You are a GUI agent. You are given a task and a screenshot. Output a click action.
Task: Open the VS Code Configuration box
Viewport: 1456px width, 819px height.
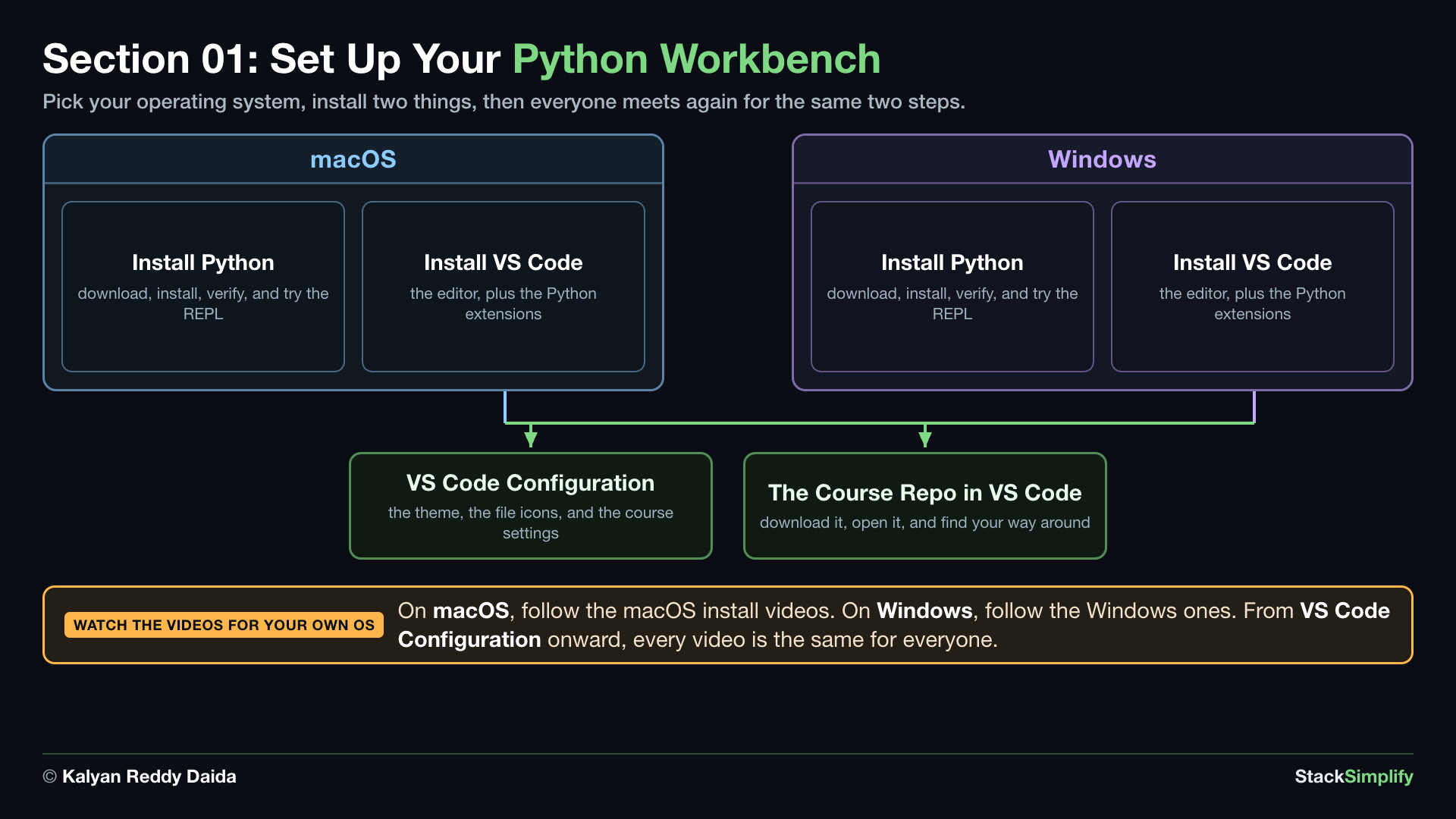point(531,506)
